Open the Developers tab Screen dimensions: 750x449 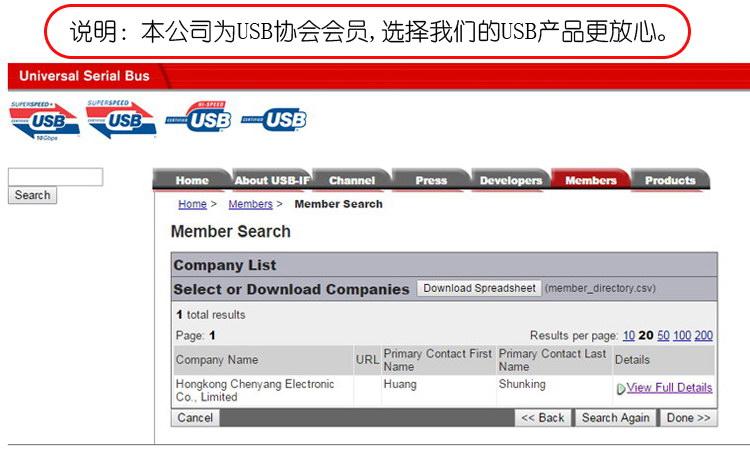click(510, 180)
